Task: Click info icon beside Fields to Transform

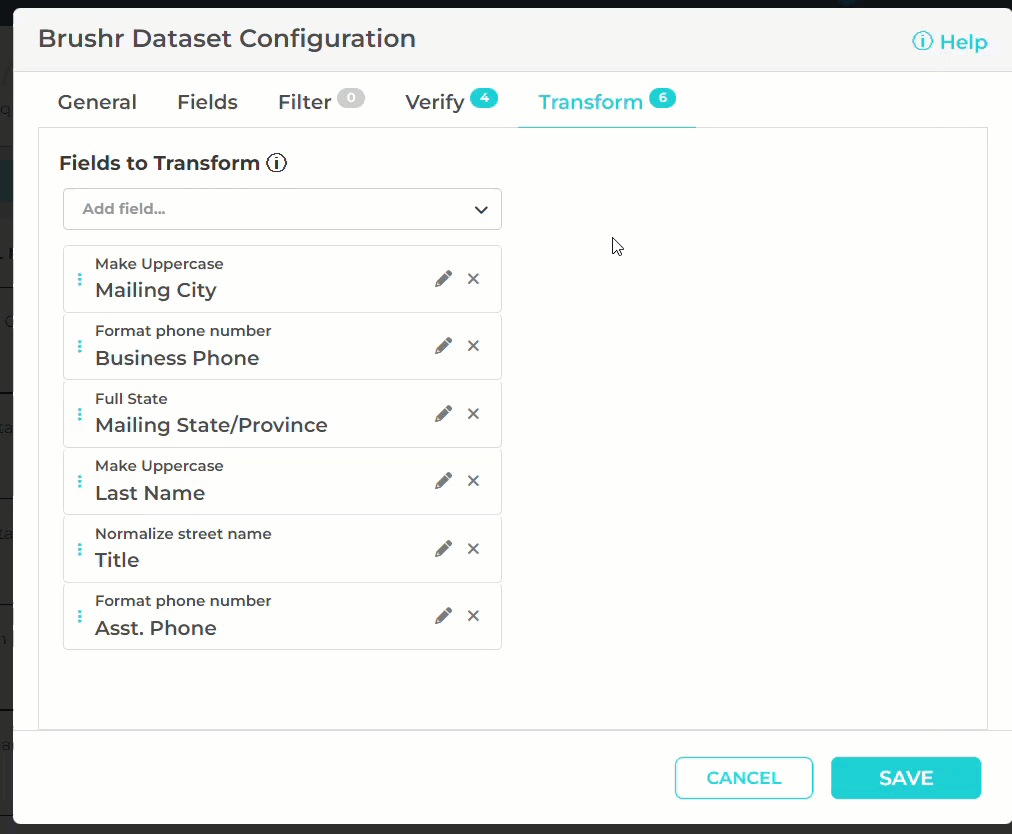Action: tap(277, 163)
